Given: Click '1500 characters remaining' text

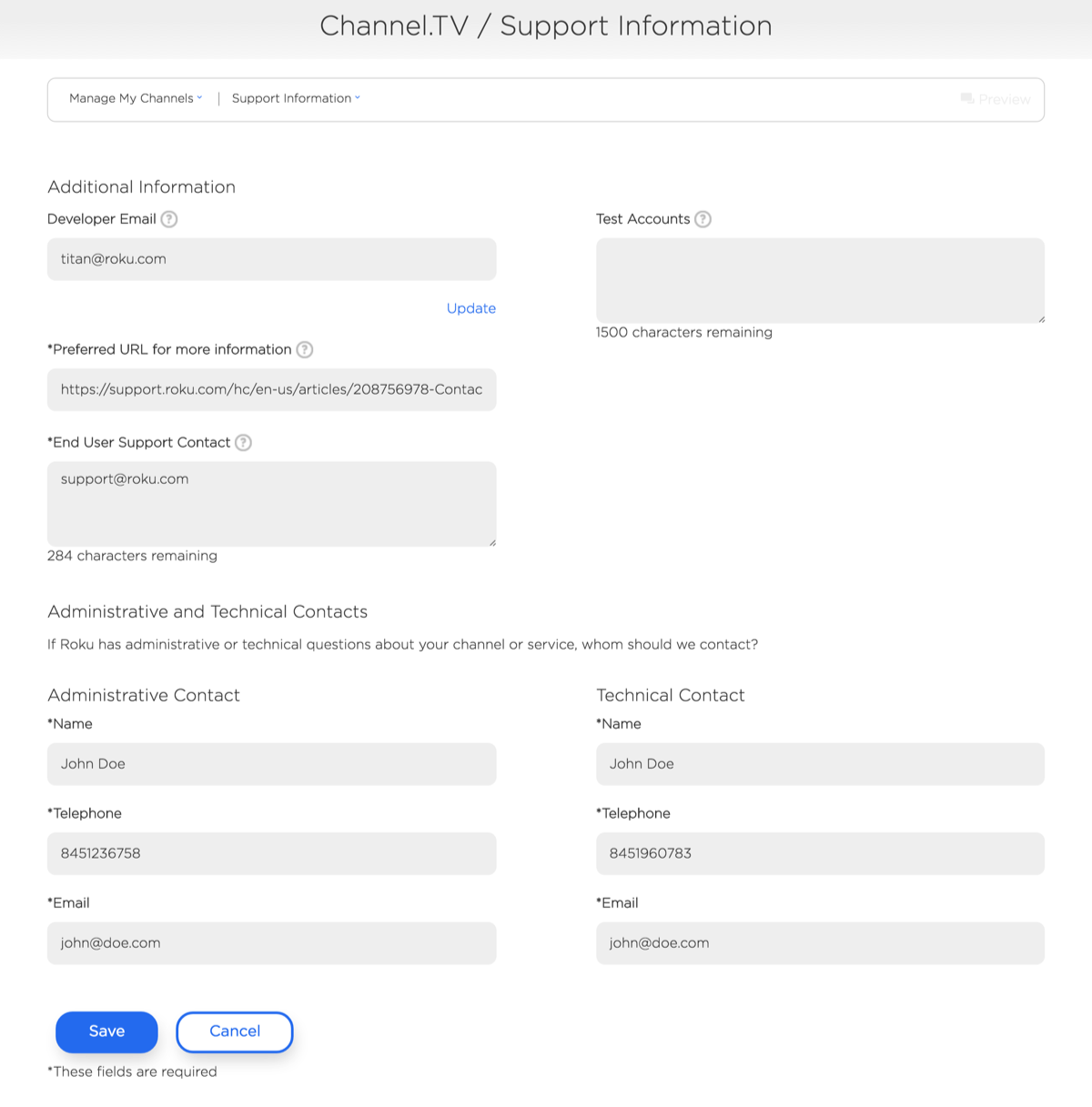Looking at the screenshot, I should pyautogui.click(x=683, y=333).
